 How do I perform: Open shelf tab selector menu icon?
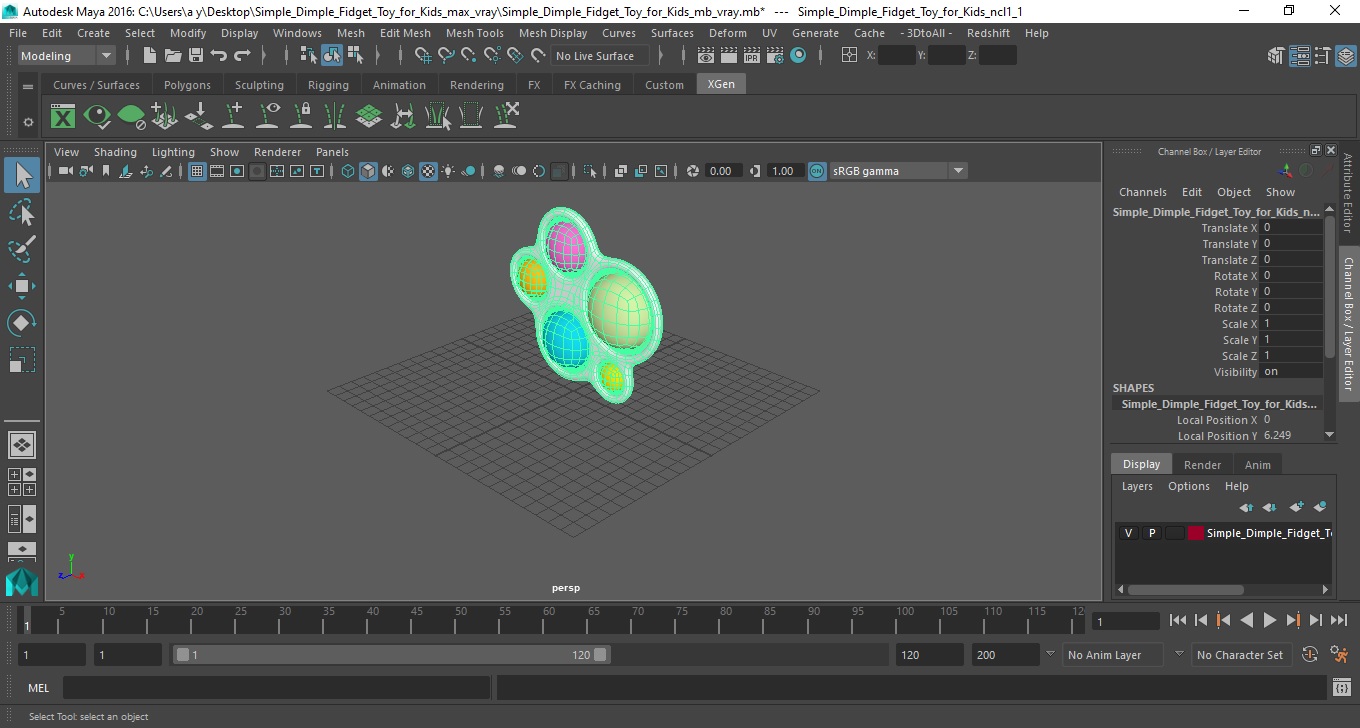coord(28,87)
